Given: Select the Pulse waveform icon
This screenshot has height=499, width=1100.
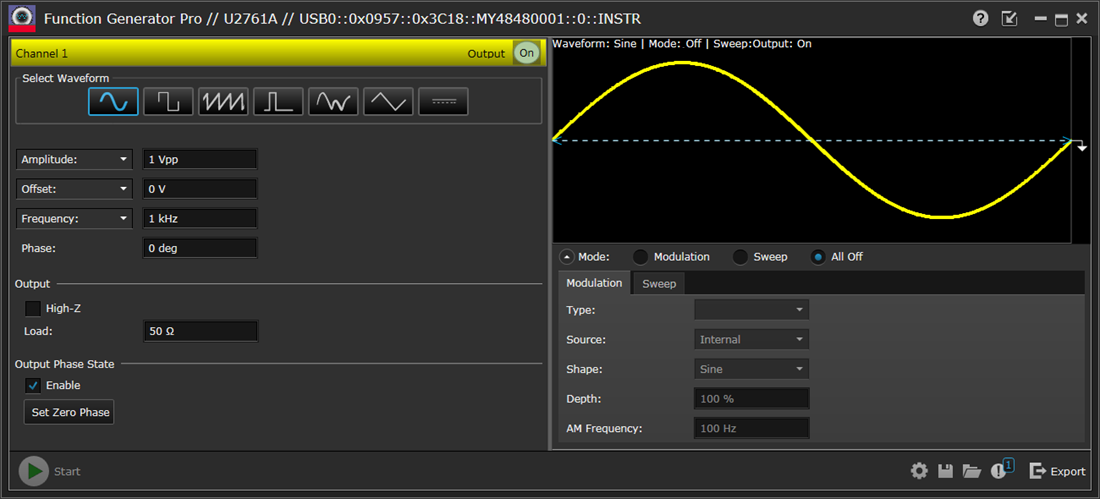Looking at the screenshot, I should coord(278,101).
